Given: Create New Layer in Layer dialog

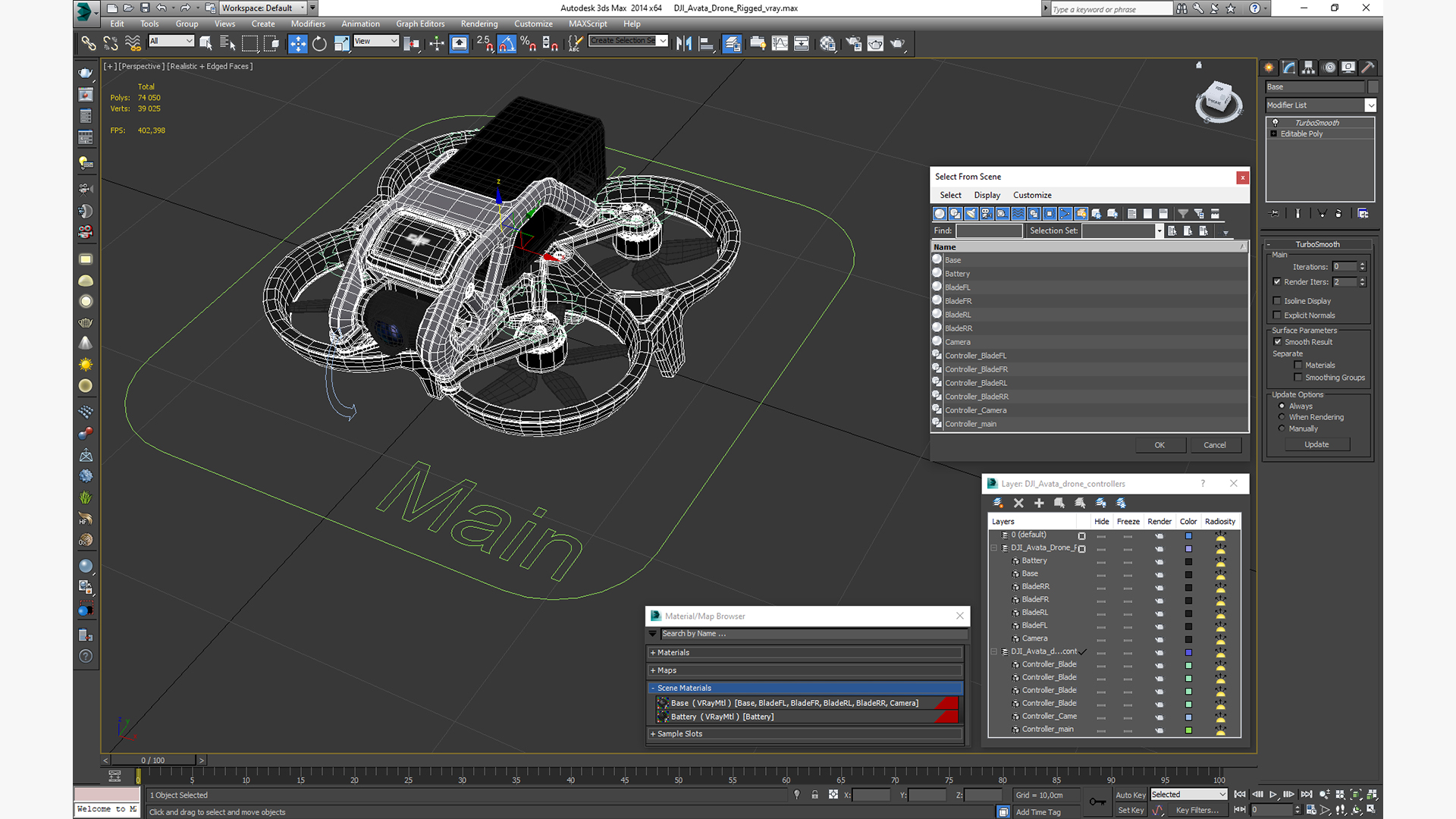Looking at the screenshot, I should [x=998, y=503].
